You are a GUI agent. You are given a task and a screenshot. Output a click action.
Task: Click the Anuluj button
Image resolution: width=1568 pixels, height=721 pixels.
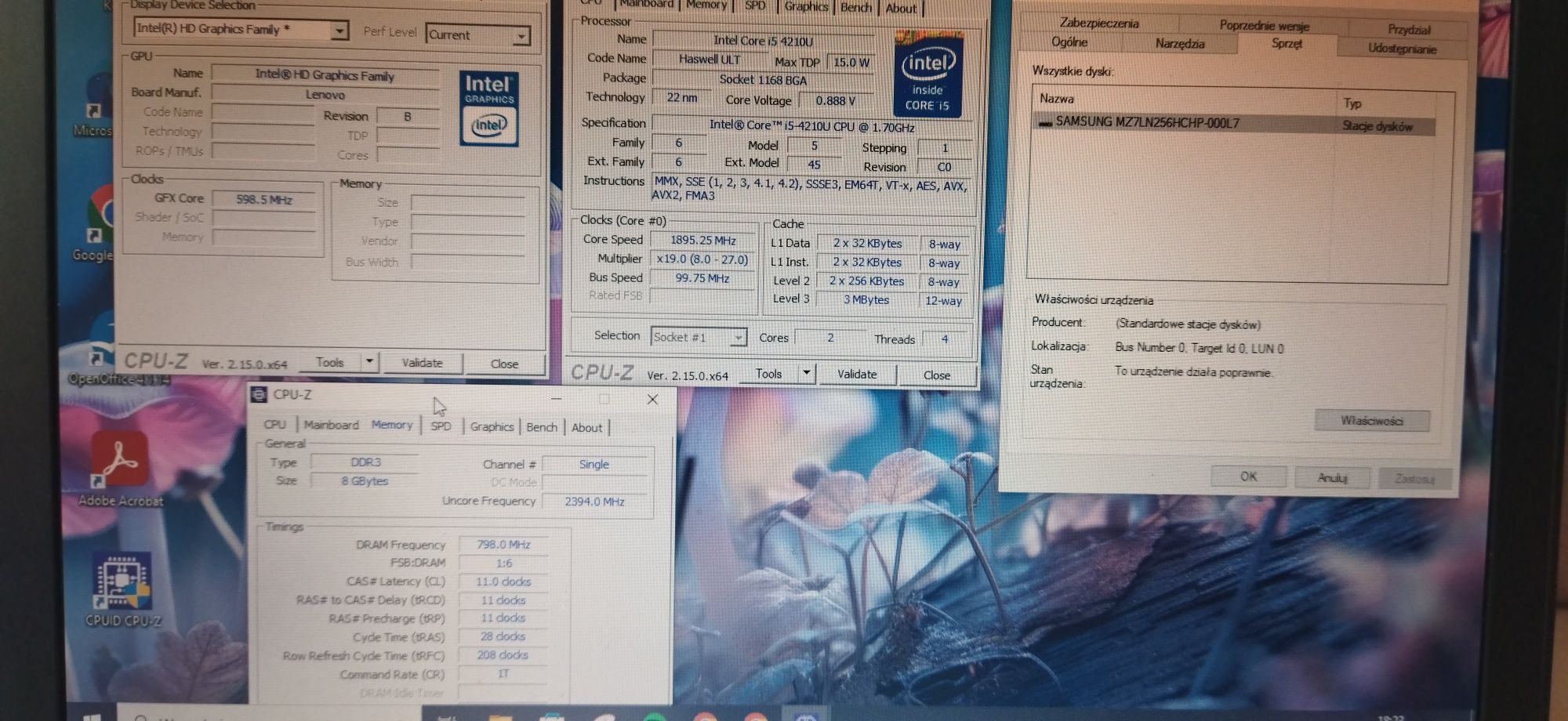[1332, 477]
